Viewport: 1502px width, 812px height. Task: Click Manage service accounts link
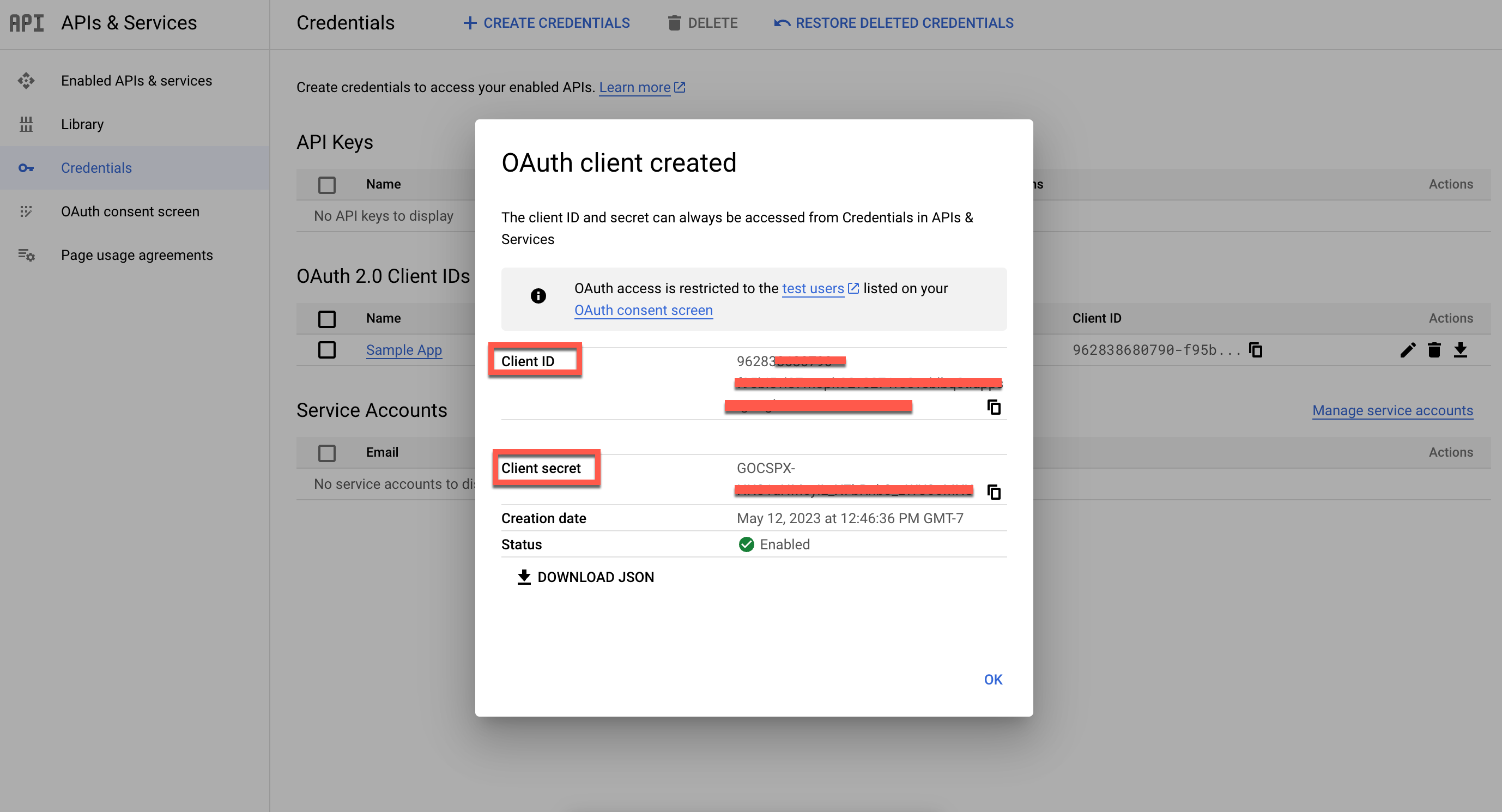point(1392,410)
